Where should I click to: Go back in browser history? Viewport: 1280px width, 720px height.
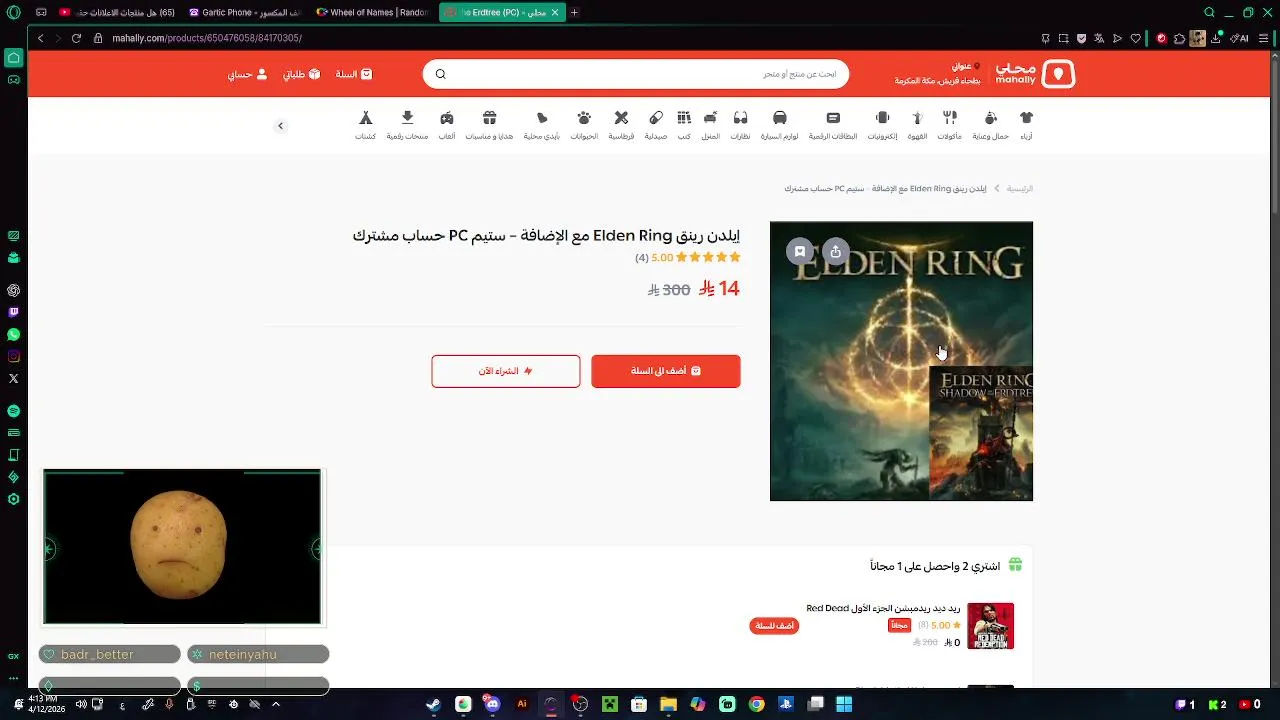click(41, 38)
